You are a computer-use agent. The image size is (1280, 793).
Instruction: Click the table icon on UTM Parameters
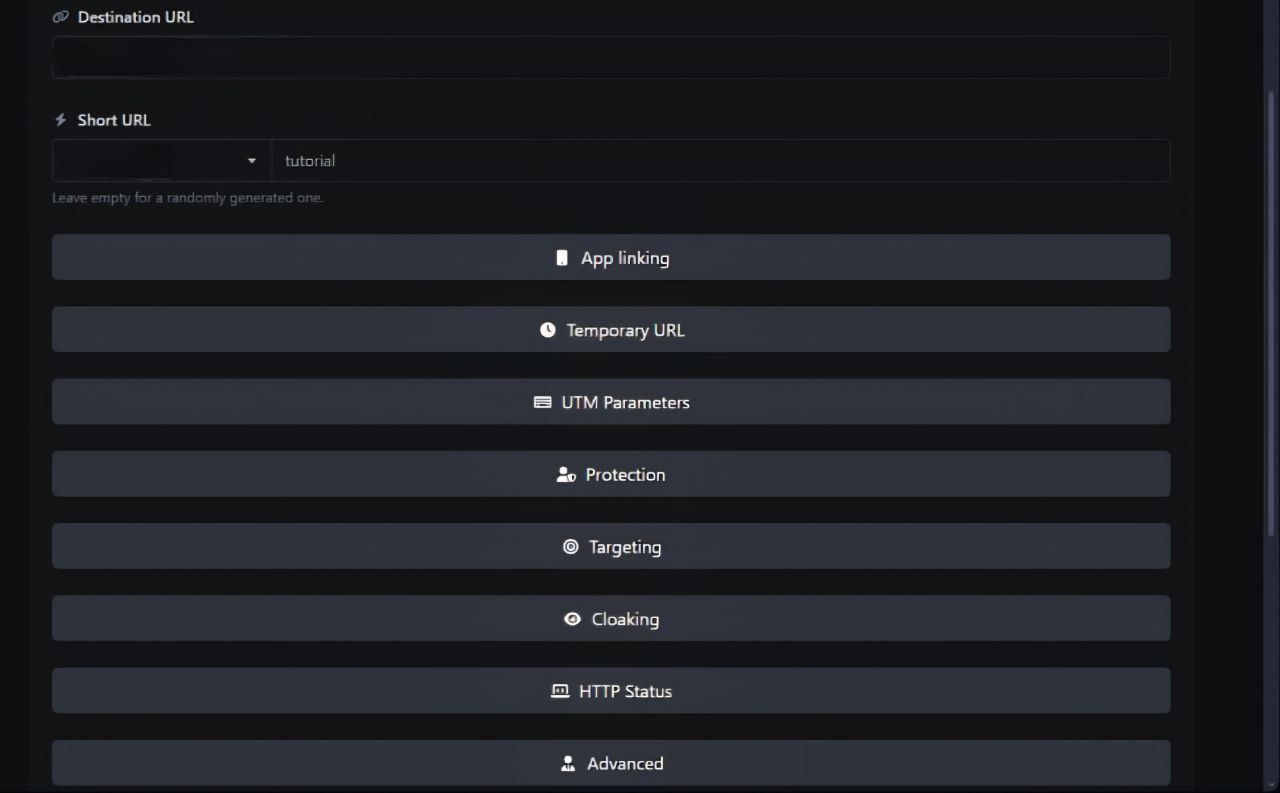point(541,402)
